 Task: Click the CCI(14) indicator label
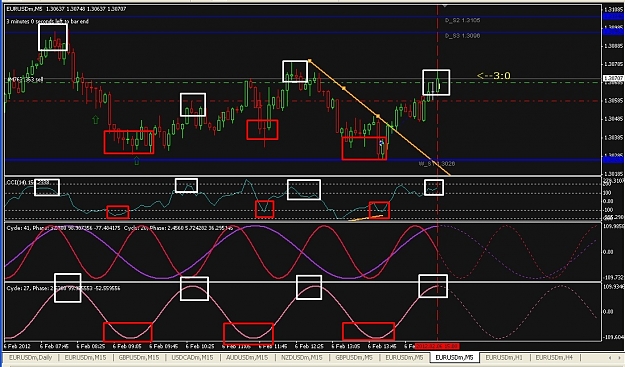pyautogui.click(x=28, y=182)
